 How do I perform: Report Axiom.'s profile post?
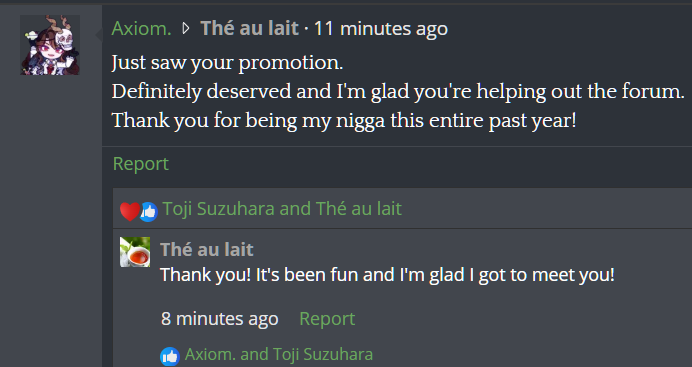[141, 164]
